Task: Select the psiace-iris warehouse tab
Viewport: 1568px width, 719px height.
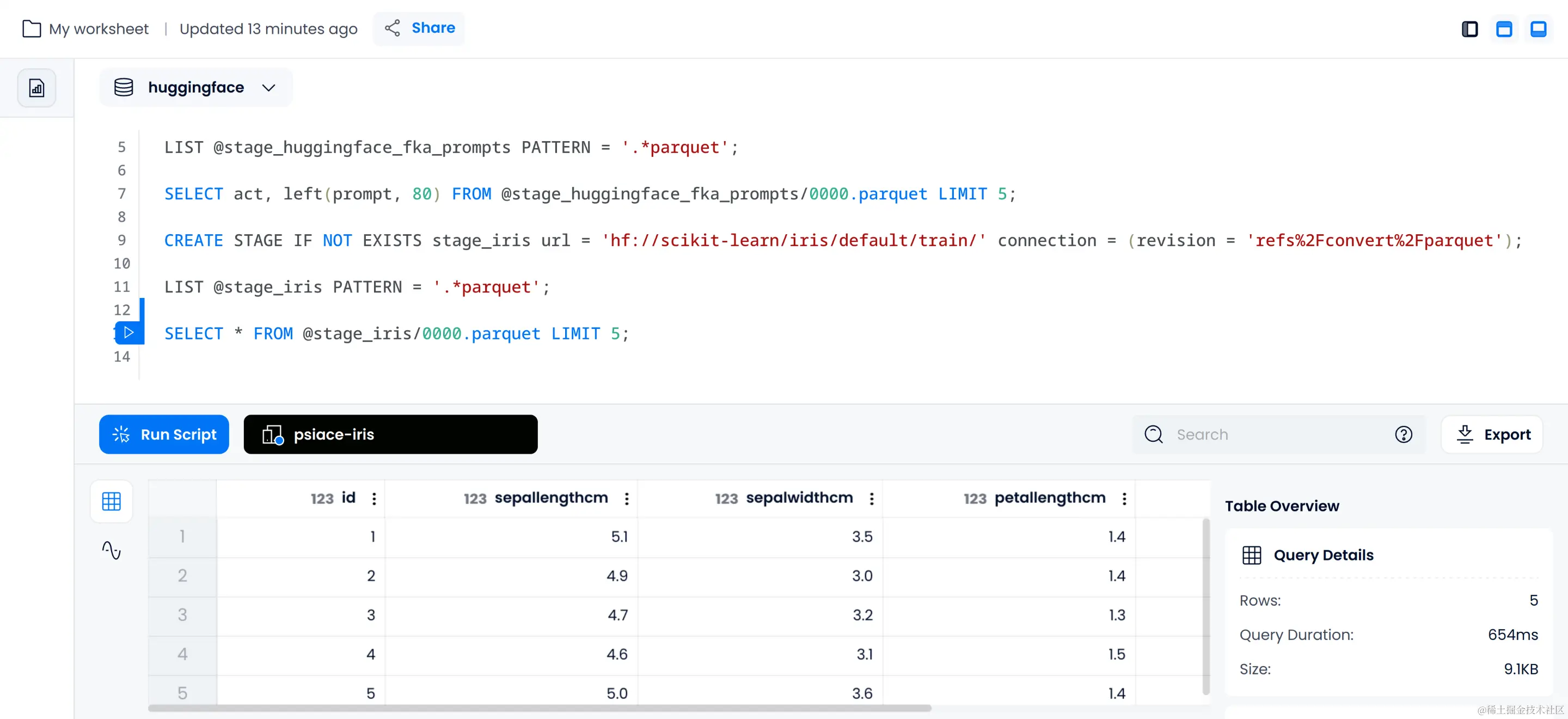Action: (390, 434)
